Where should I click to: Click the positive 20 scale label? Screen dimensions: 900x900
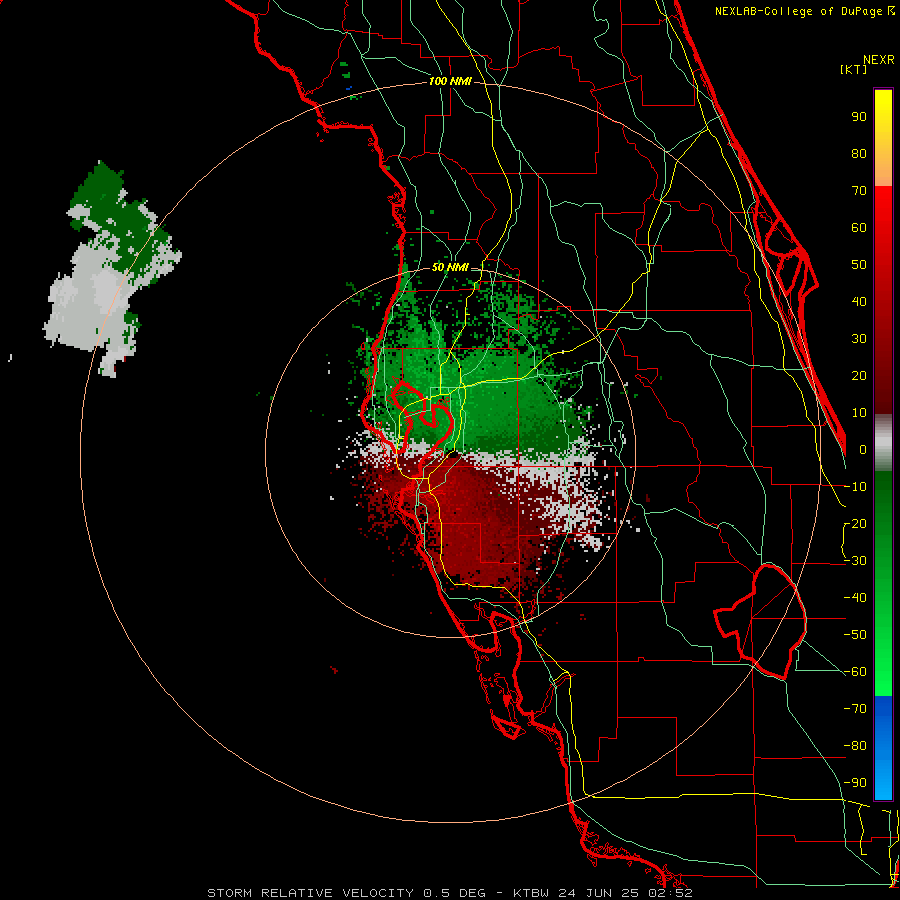tap(859, 375)
